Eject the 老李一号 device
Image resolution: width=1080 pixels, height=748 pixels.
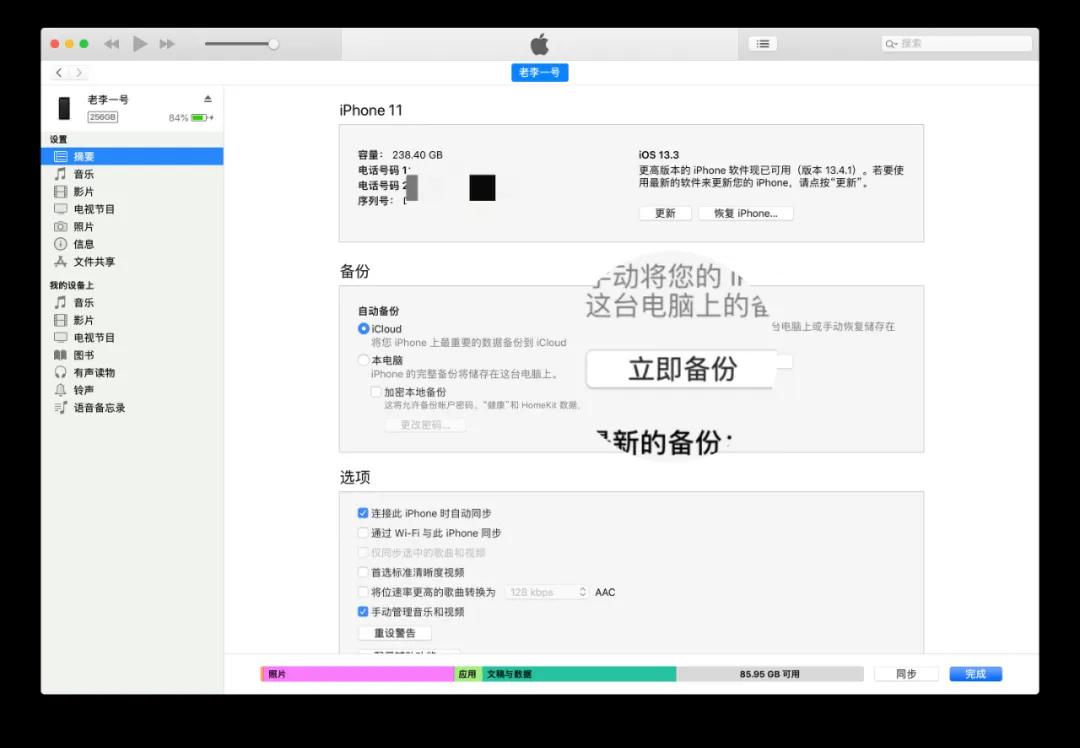[209, 99]
